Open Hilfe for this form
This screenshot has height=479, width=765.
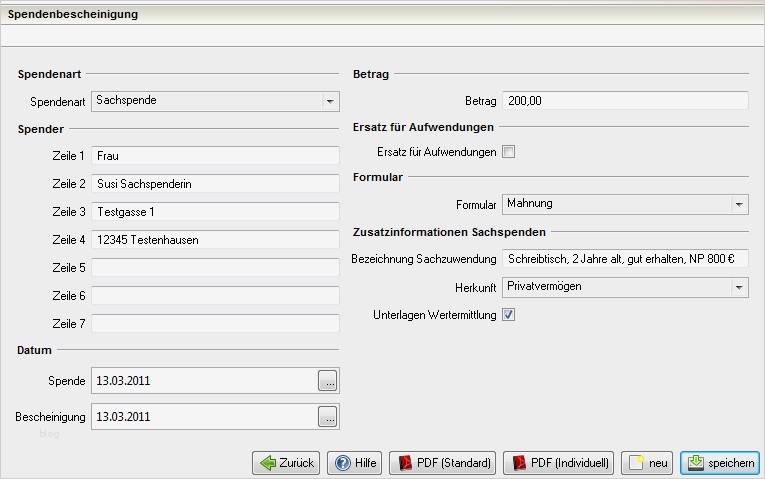coord(355,462)
